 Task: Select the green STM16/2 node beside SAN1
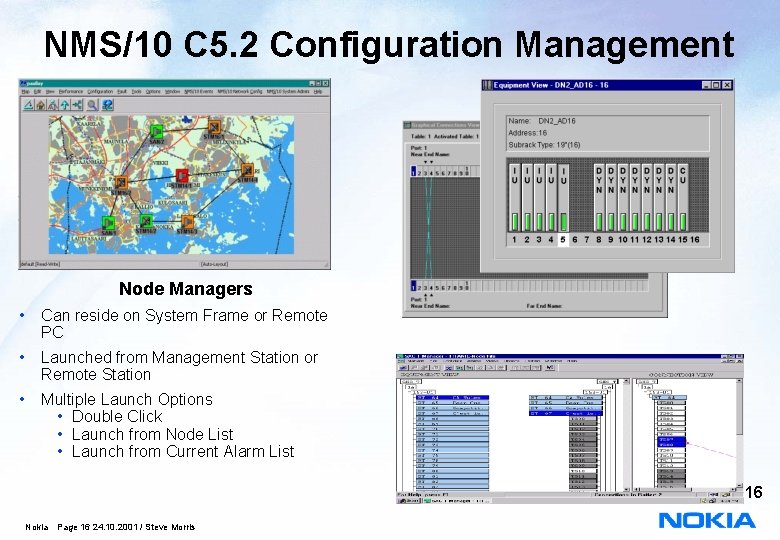[146, 221]
